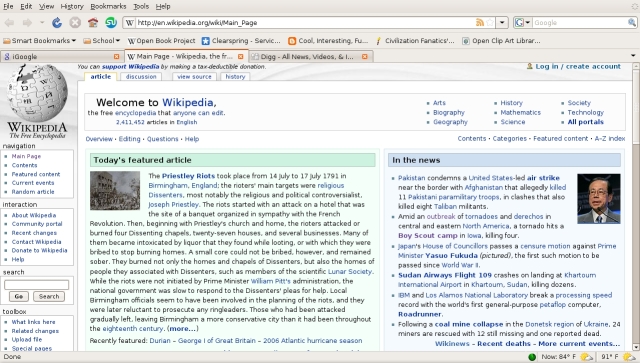Click the Wikipedia globe logo
The image size is (640, 363).
coord(37,93)
